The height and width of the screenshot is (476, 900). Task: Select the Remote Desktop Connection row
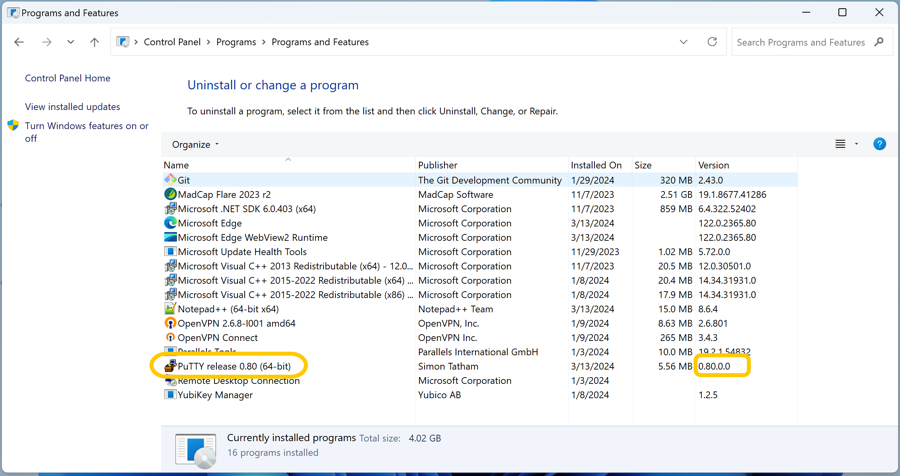click(x=479, y=380)
